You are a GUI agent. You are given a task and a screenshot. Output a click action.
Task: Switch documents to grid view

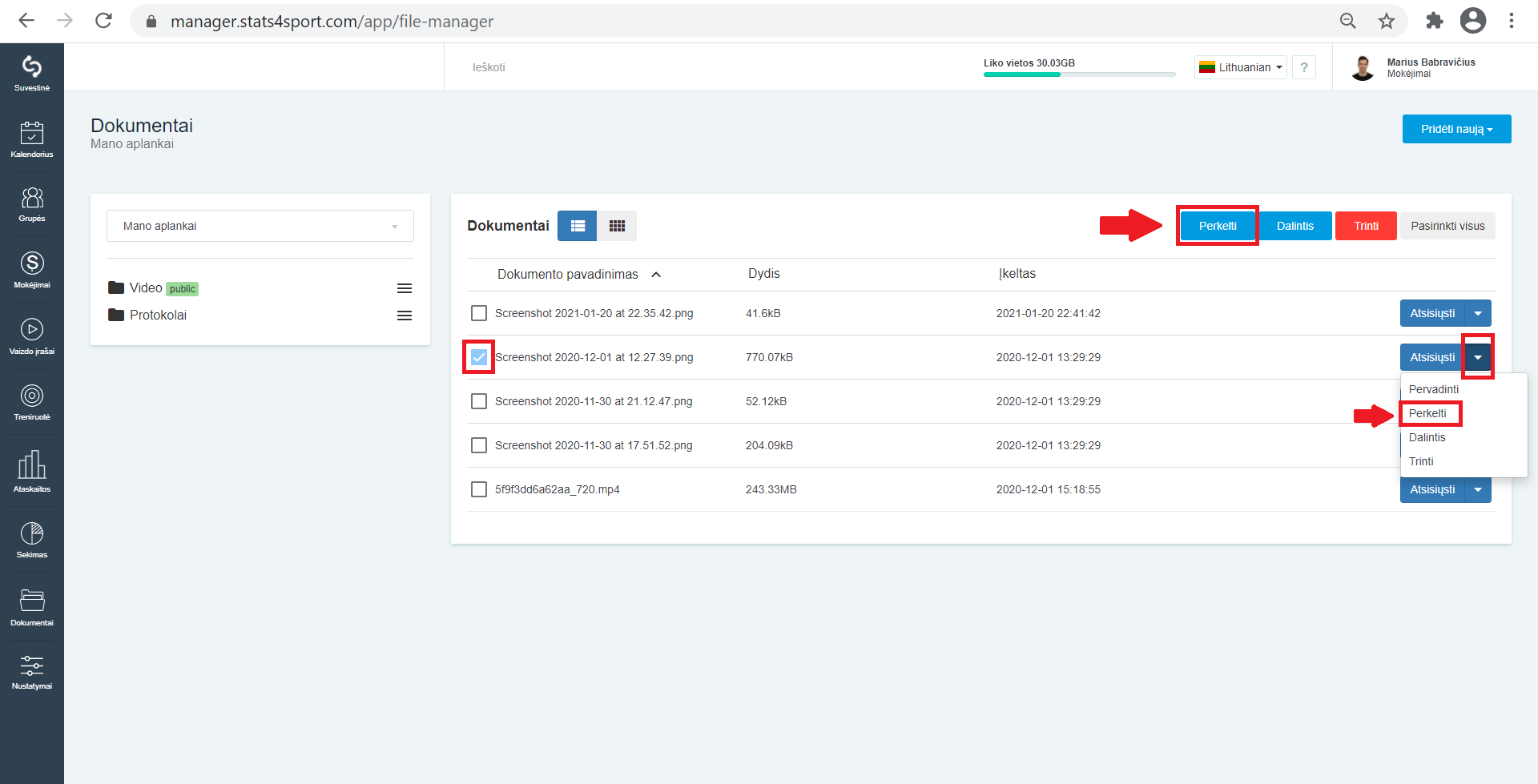click(x=617, y=226)
